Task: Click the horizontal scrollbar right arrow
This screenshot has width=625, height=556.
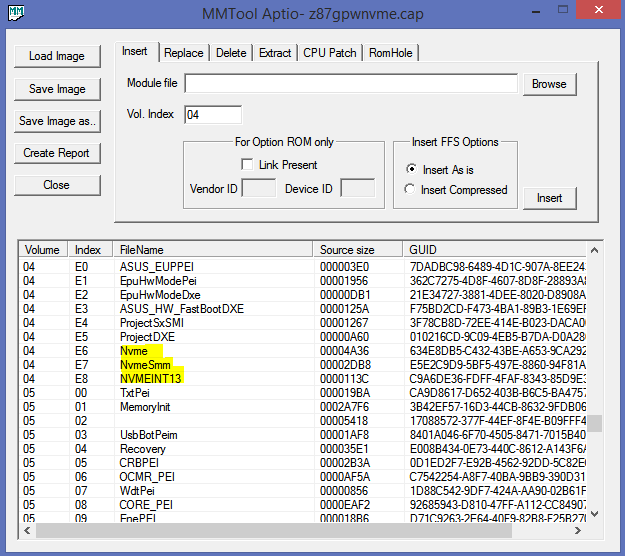Action: pos(578,530)
